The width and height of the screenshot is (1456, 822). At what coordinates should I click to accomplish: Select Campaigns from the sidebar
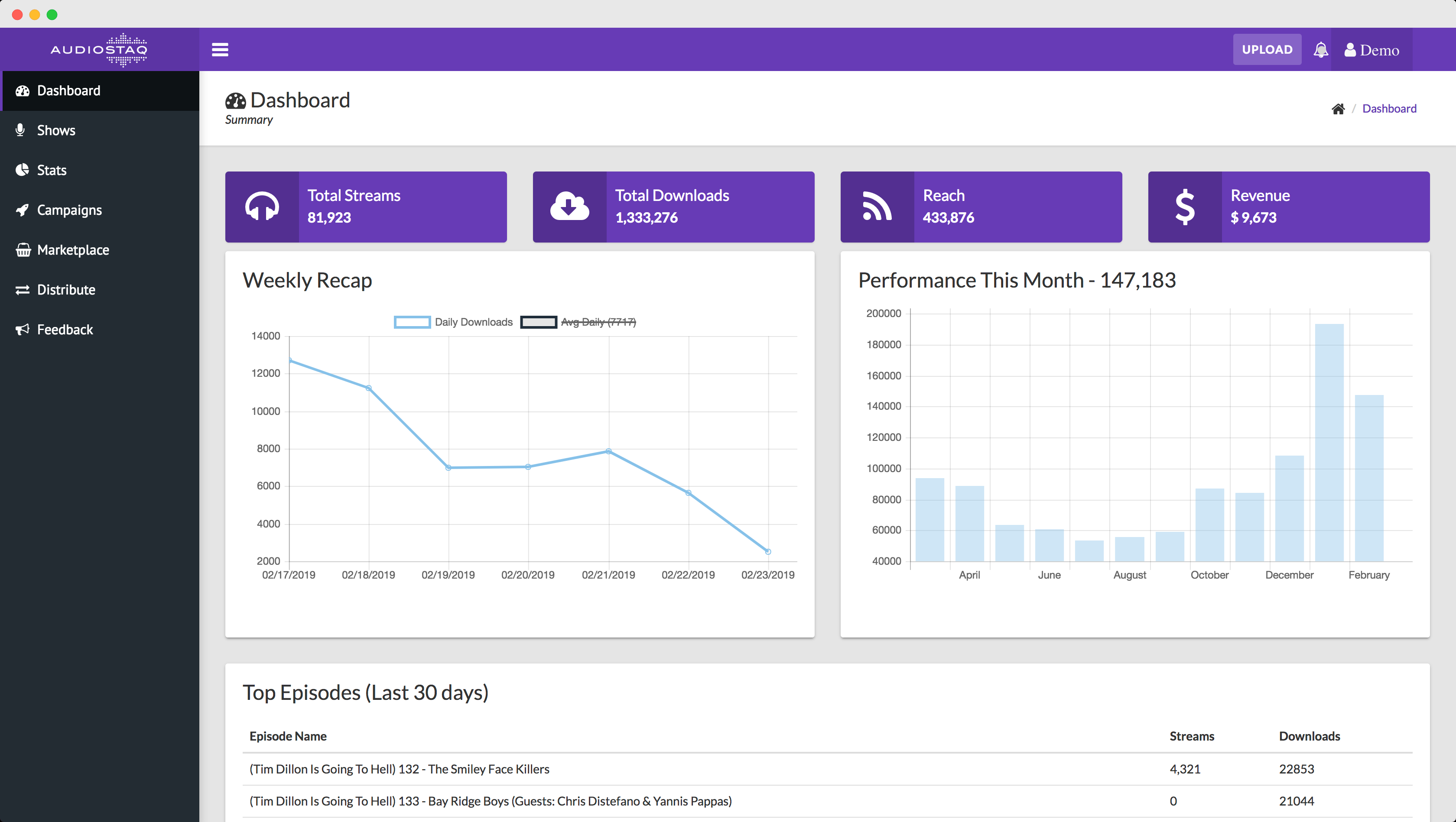point(69,210)
